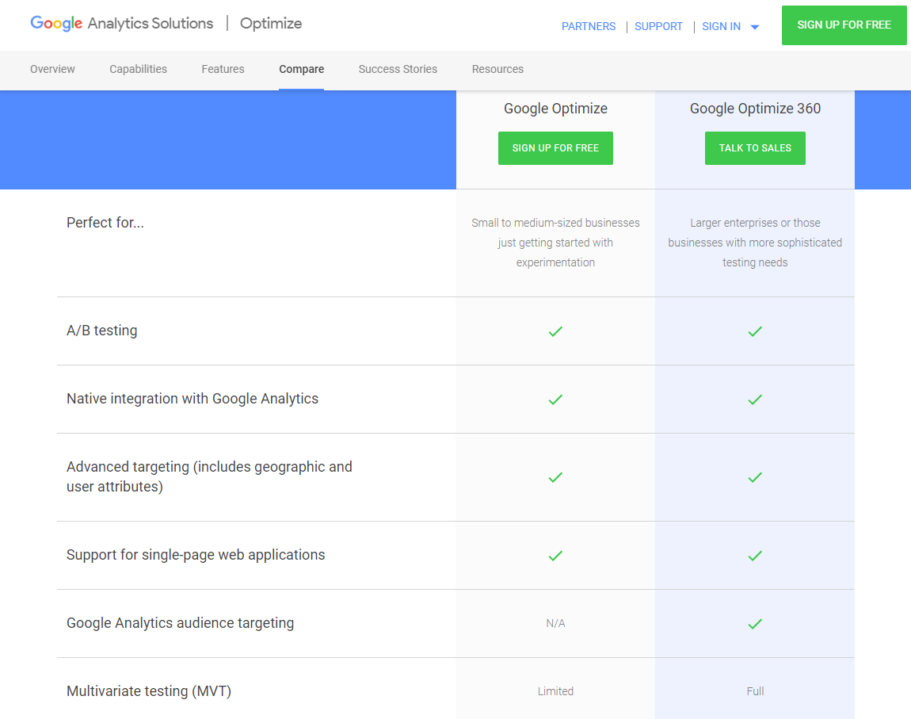The height and width of the screenshot is (719, 911).
Task: Open the SIGN IN dropdown arrow
Action: tap(756, 27)
